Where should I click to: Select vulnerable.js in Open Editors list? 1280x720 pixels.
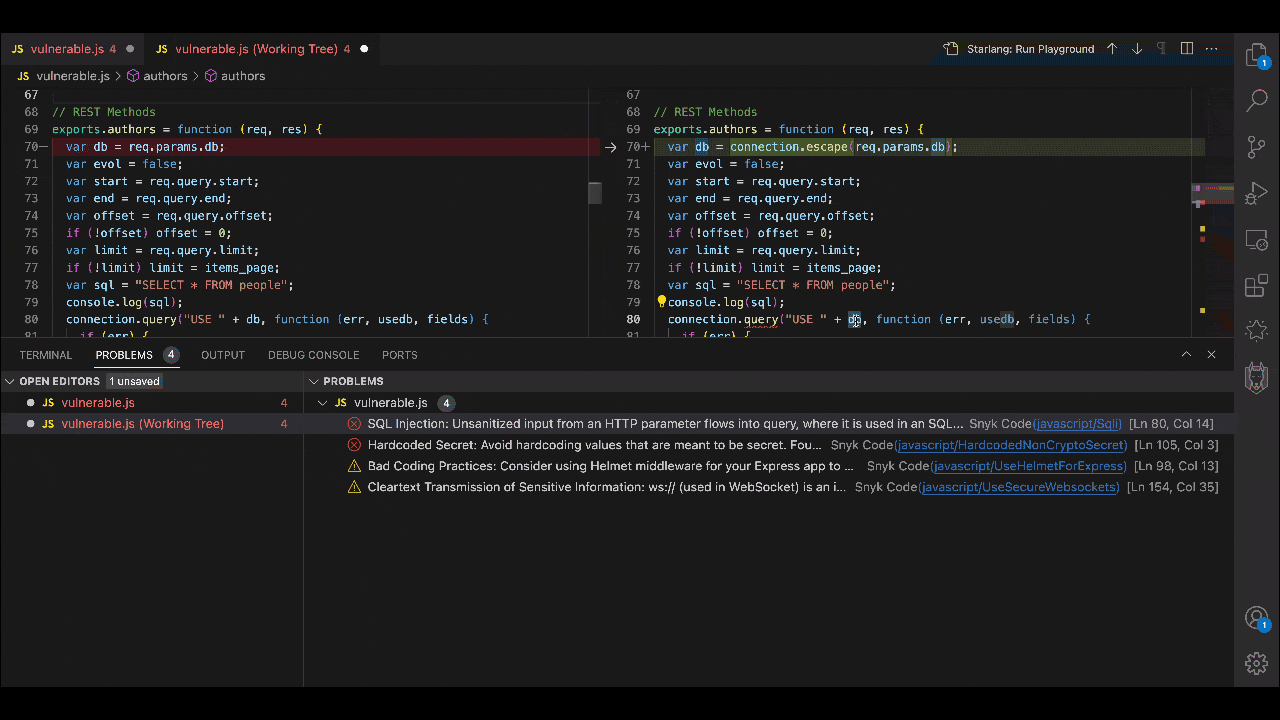pos(151,403)
